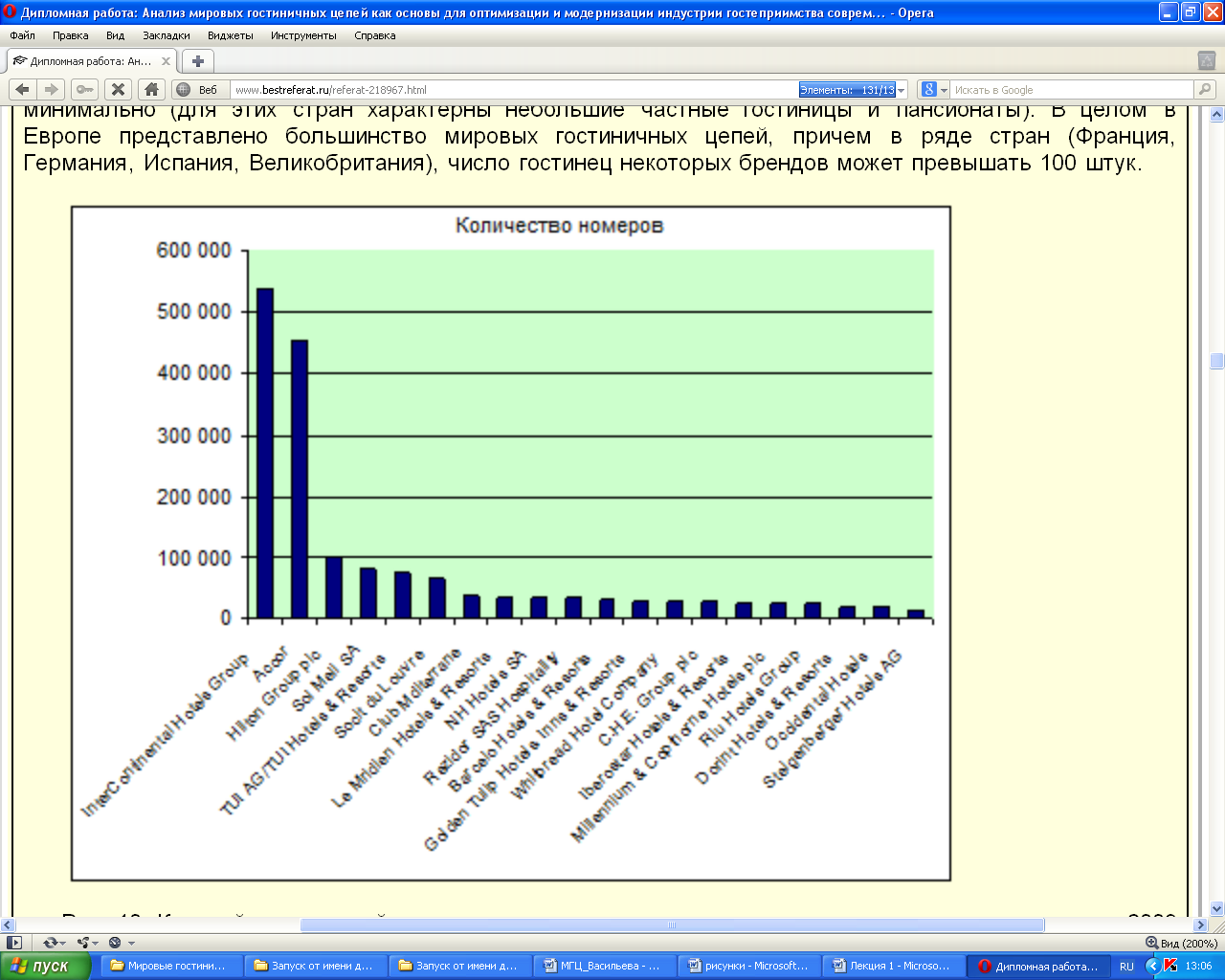Open the password wand key button
Image resolution: width=1225 pixels, height=980 pixels.
coord(84,89)
